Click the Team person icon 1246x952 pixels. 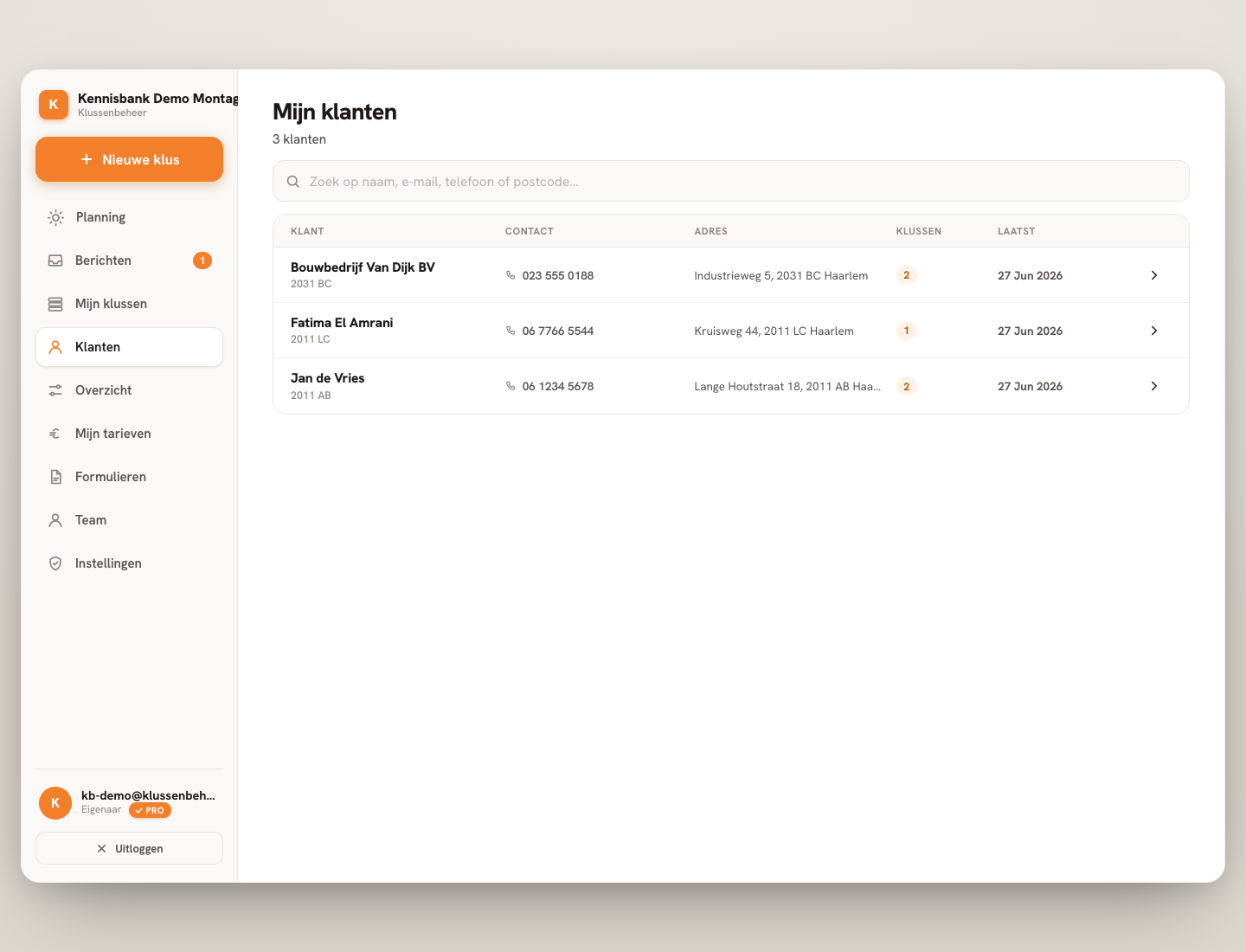coord(55,520)
